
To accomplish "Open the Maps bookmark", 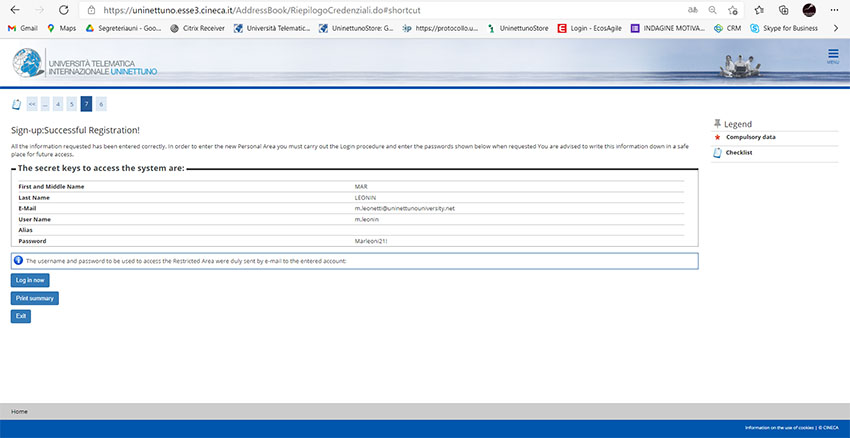I will (61, 28).
